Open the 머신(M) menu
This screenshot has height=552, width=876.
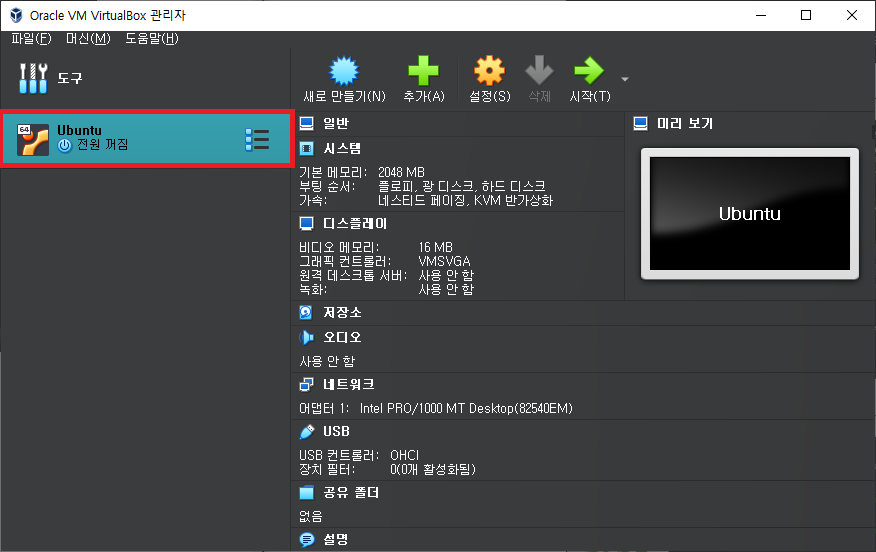(88, 39)
